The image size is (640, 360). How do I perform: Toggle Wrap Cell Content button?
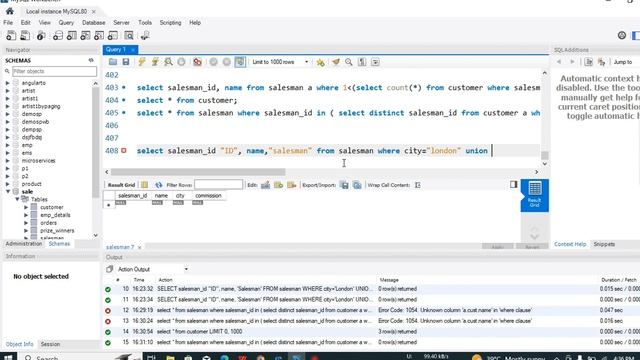point(418,185)
